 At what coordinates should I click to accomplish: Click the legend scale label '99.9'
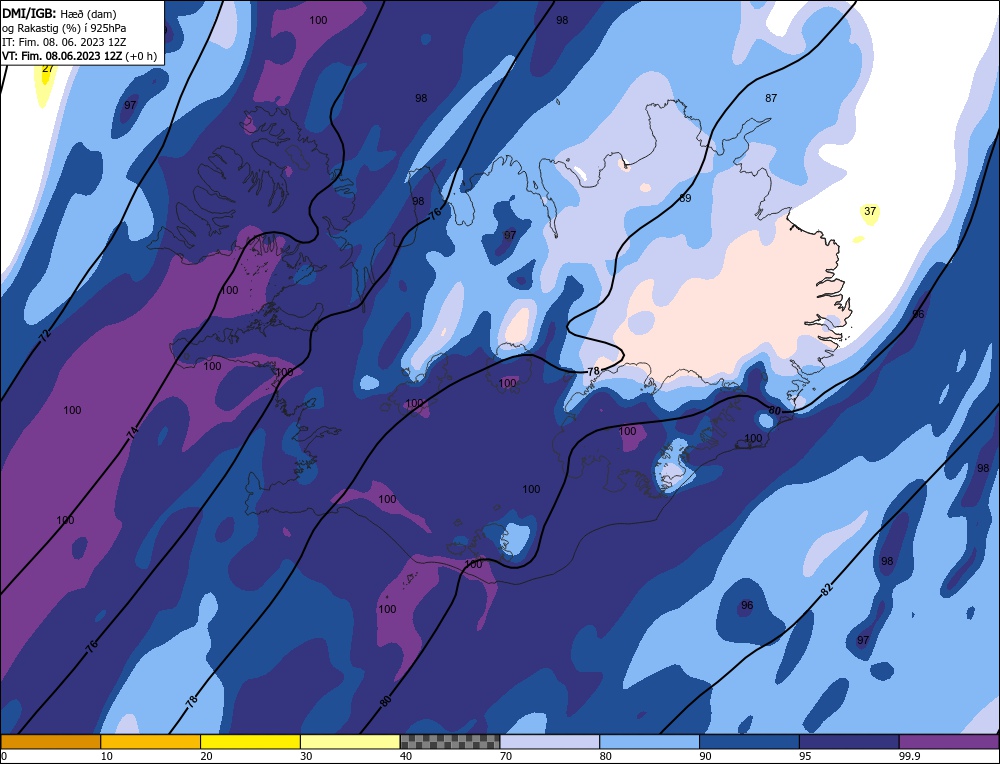click(908, 756)
